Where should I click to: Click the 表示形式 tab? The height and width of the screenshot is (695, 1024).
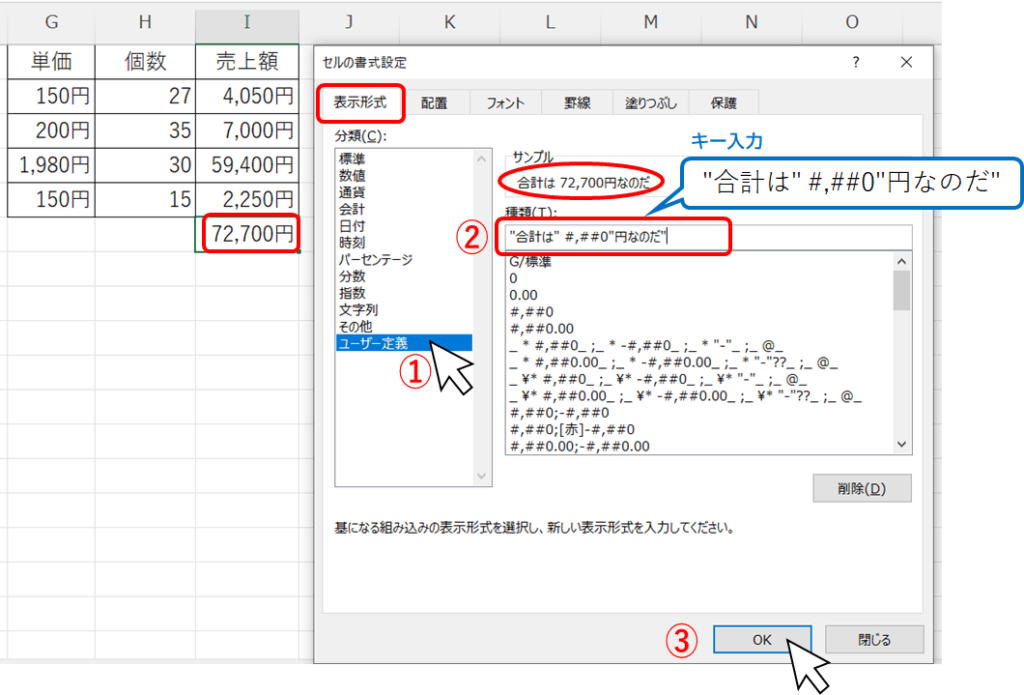click(x=359, y=102)
